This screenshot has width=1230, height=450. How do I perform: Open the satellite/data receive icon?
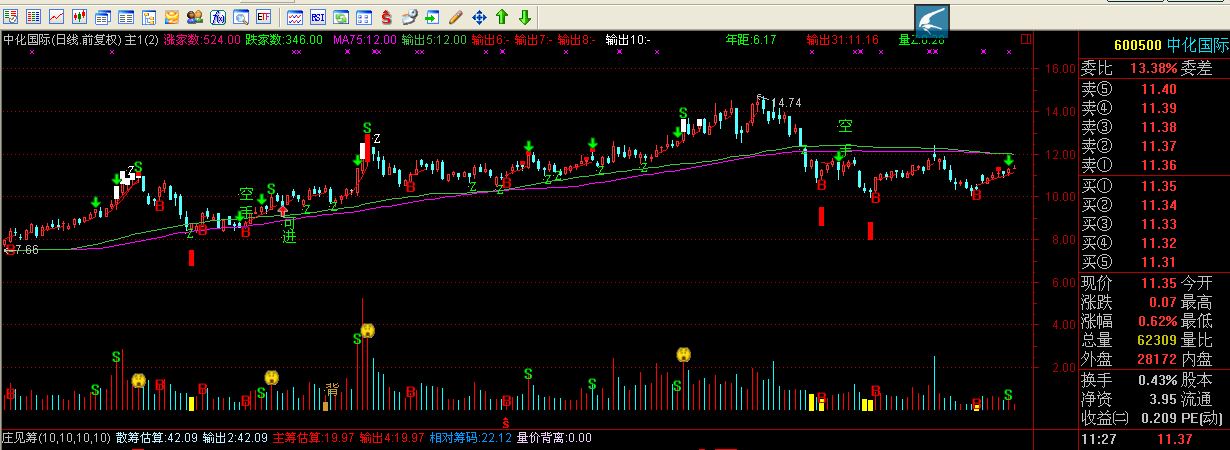(409, 17)
